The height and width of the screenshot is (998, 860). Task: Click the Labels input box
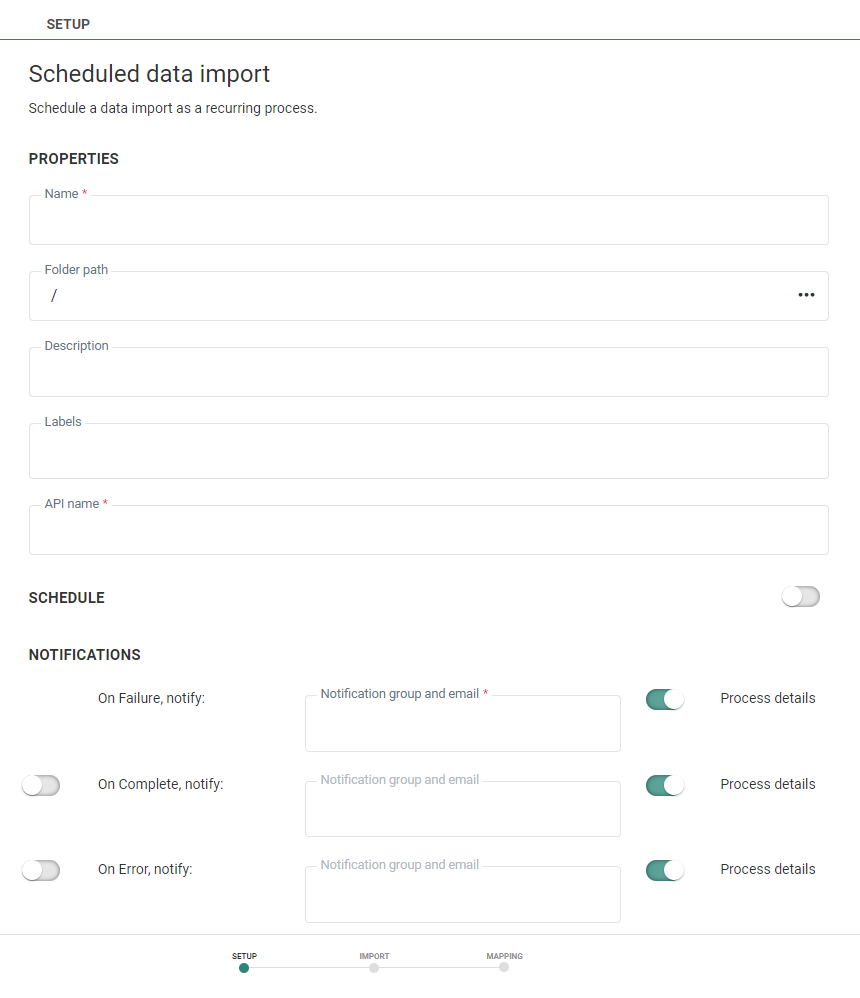point(428,453)
